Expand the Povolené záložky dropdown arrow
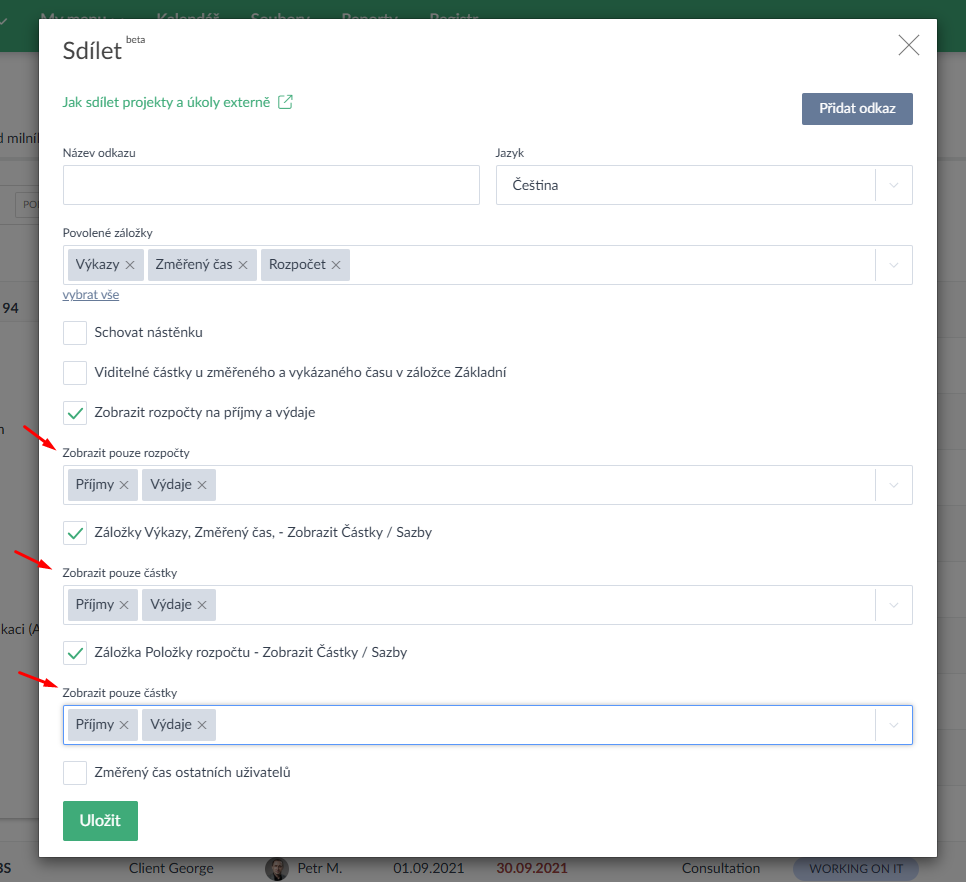This screenshot has height=882, width=966. (894, 265)
